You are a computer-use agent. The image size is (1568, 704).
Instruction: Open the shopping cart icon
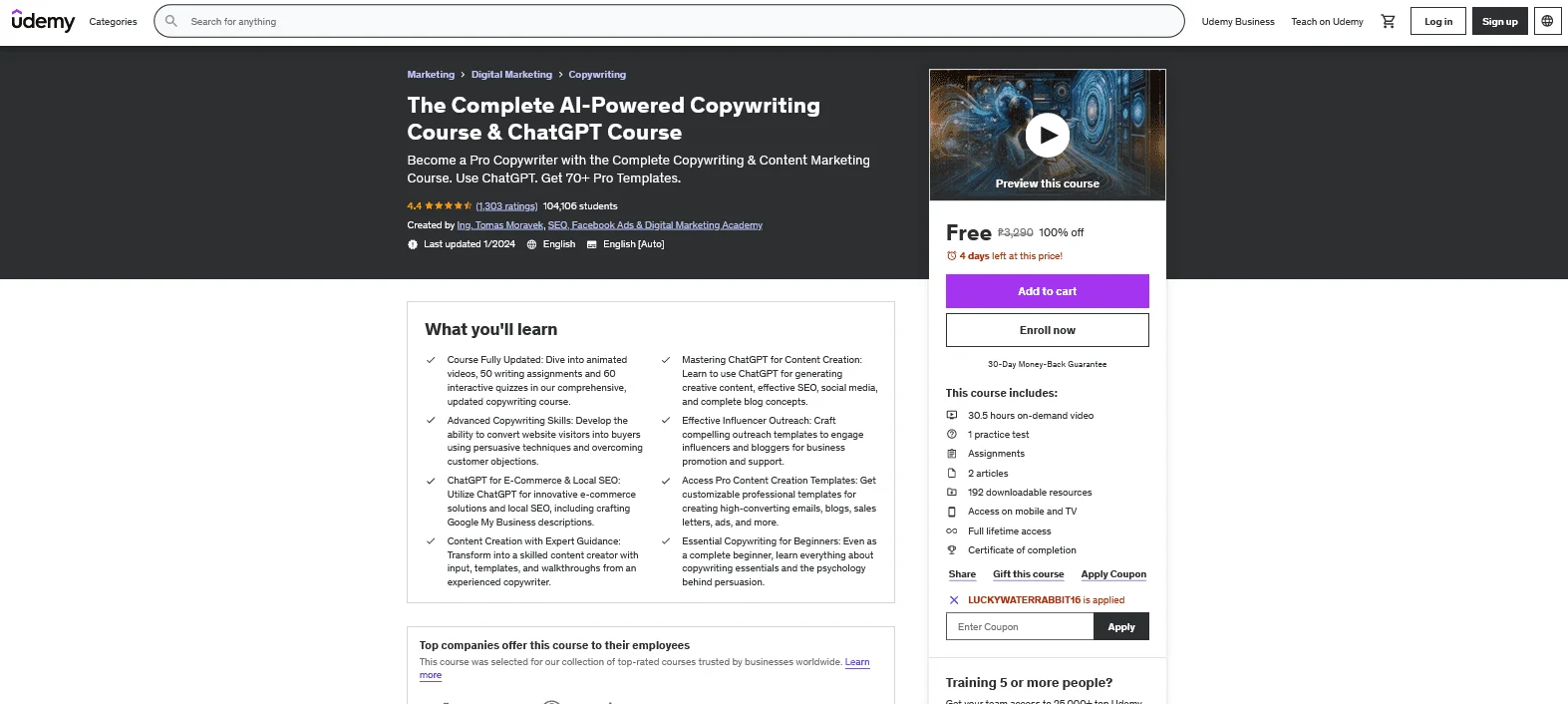point(1388,21)
